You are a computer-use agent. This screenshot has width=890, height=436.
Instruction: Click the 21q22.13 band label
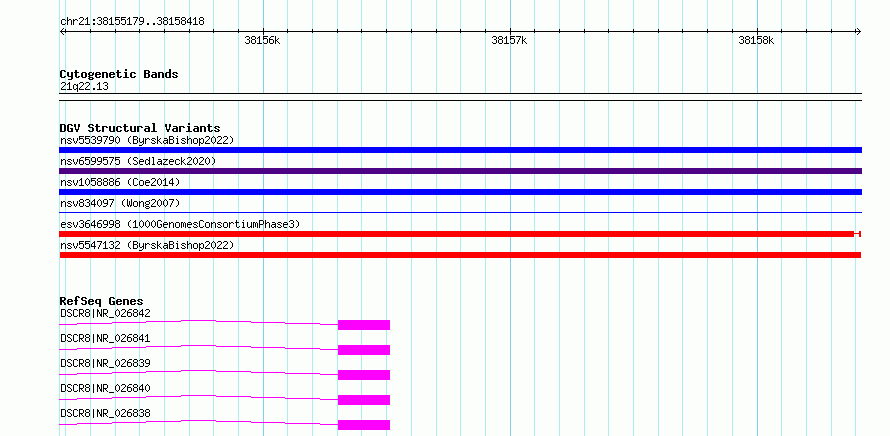click(84, 87)
